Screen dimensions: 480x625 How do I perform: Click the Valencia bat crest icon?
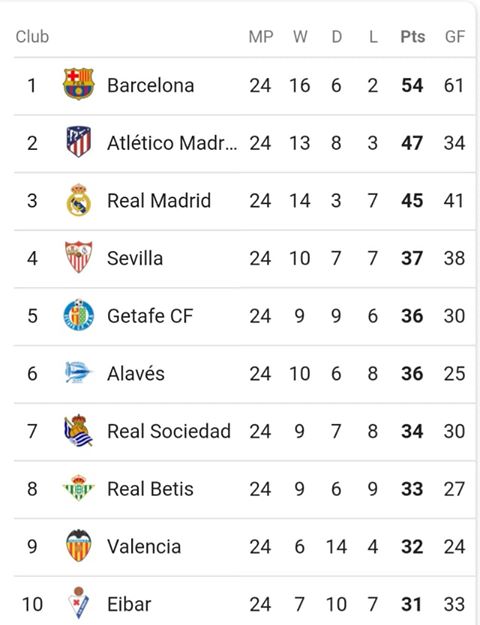click(79, 546)
